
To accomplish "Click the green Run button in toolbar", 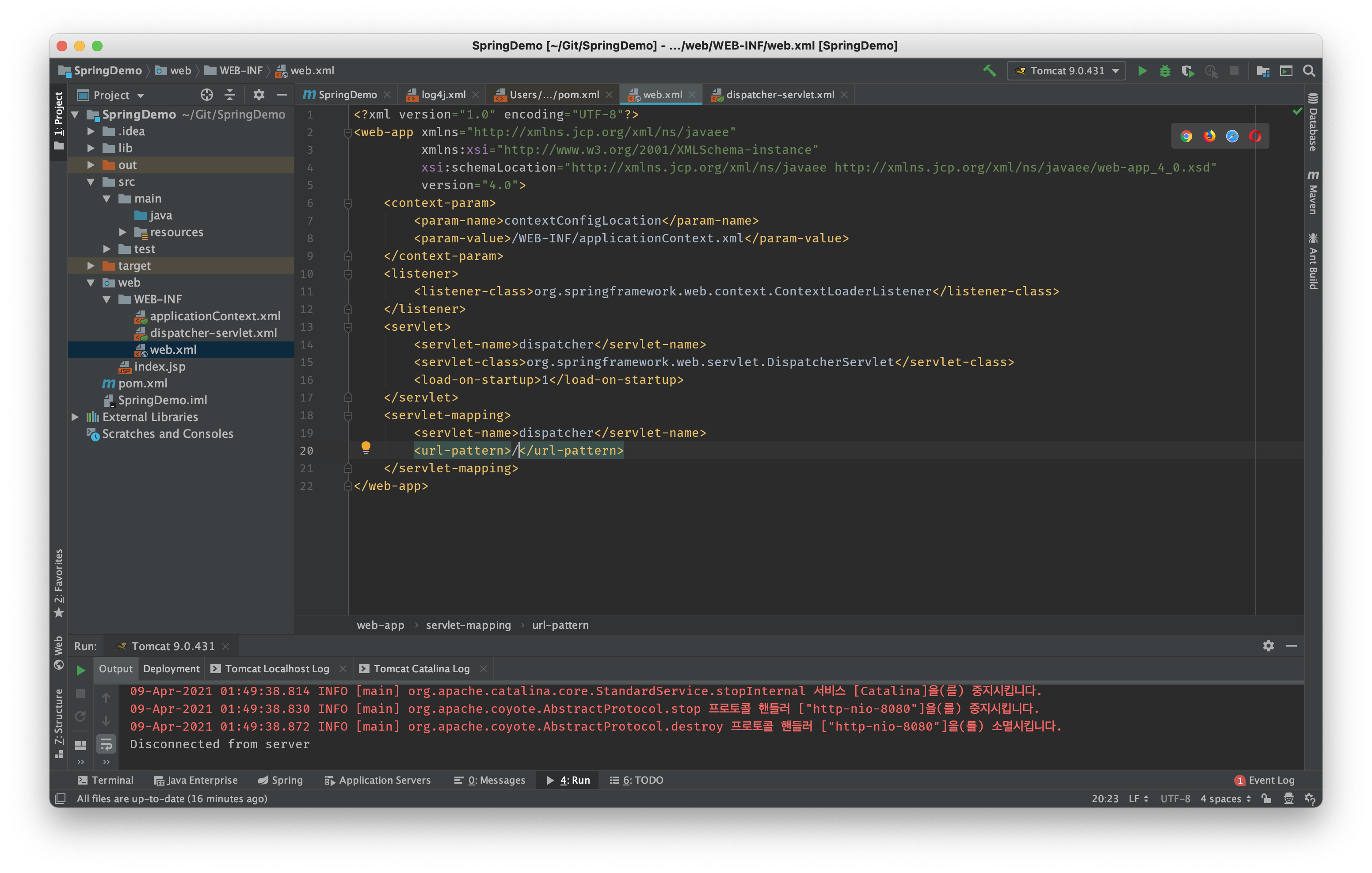I will click(1142, 71).
